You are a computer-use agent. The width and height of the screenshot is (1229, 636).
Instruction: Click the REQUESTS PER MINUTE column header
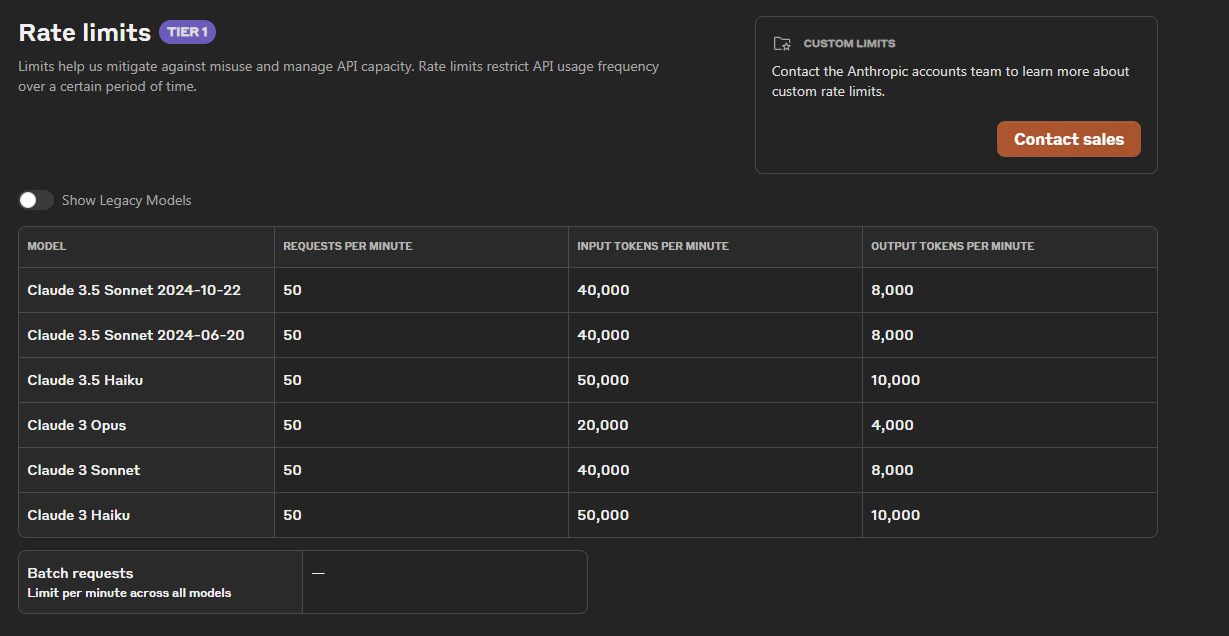[348, 246]
